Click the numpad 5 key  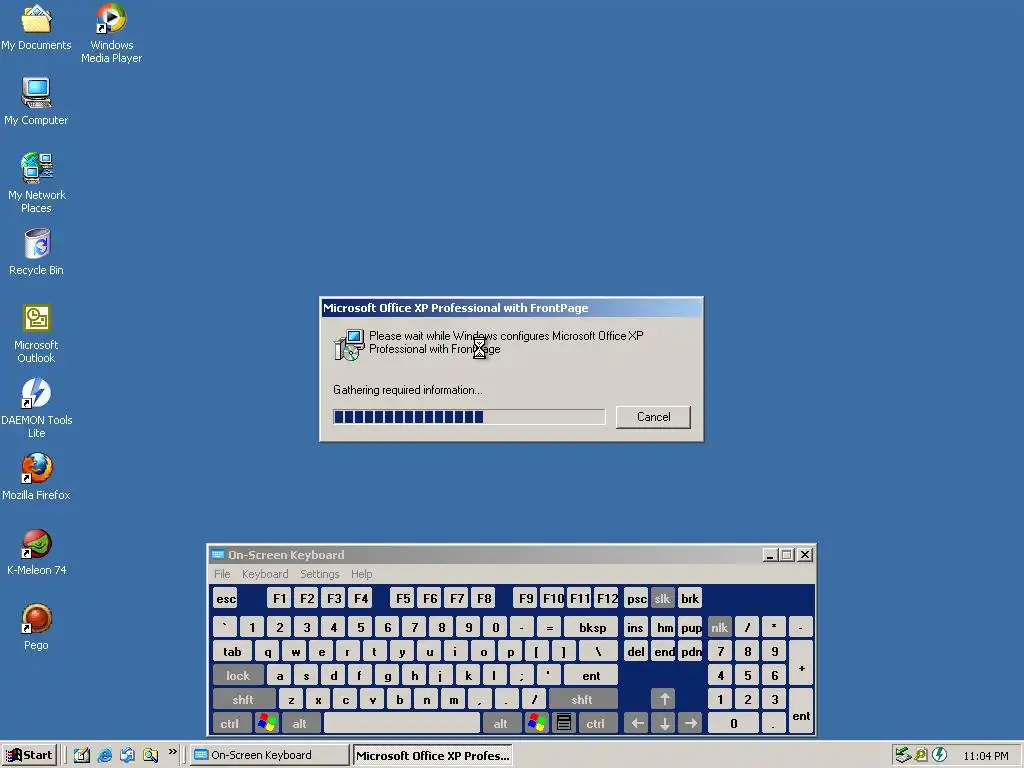[x=747, y=675]
